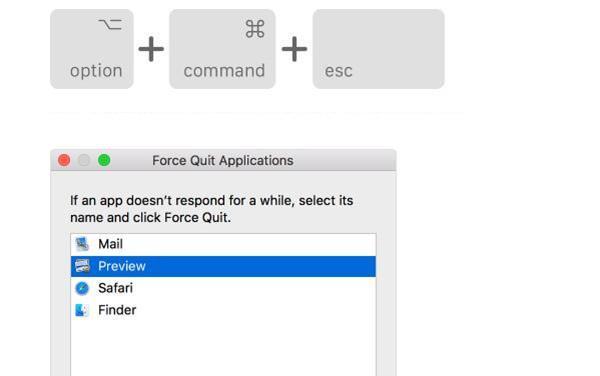Click the esc key graphic
Screen dimensions: 600x376
click(378, 49)
